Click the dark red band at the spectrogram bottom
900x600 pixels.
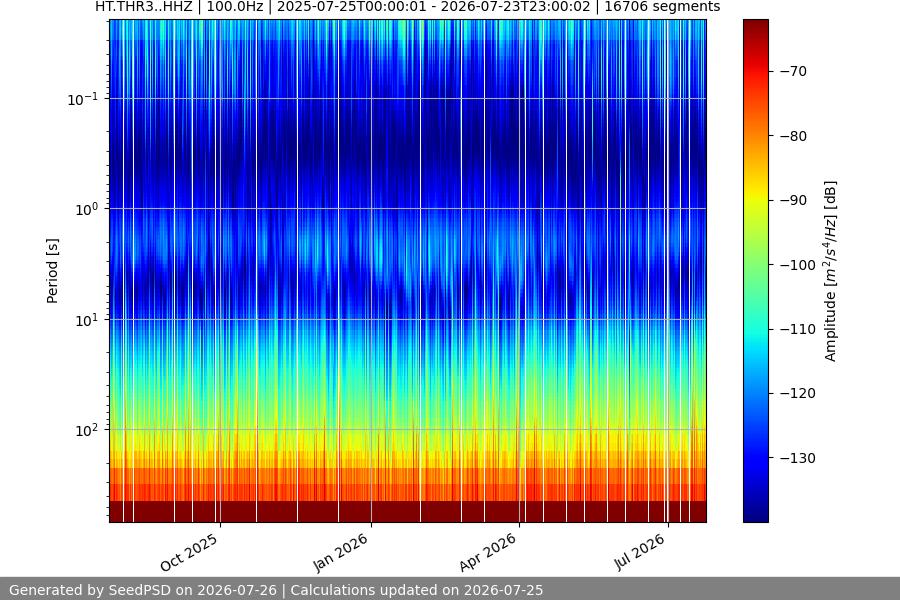point(408,512)
